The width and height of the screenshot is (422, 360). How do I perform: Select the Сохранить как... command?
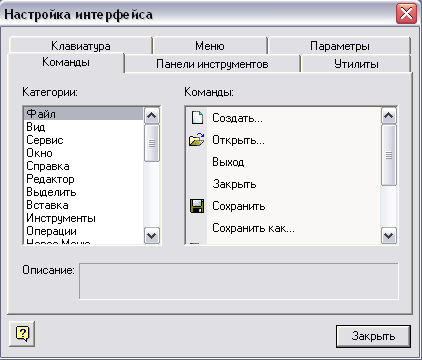283,228
